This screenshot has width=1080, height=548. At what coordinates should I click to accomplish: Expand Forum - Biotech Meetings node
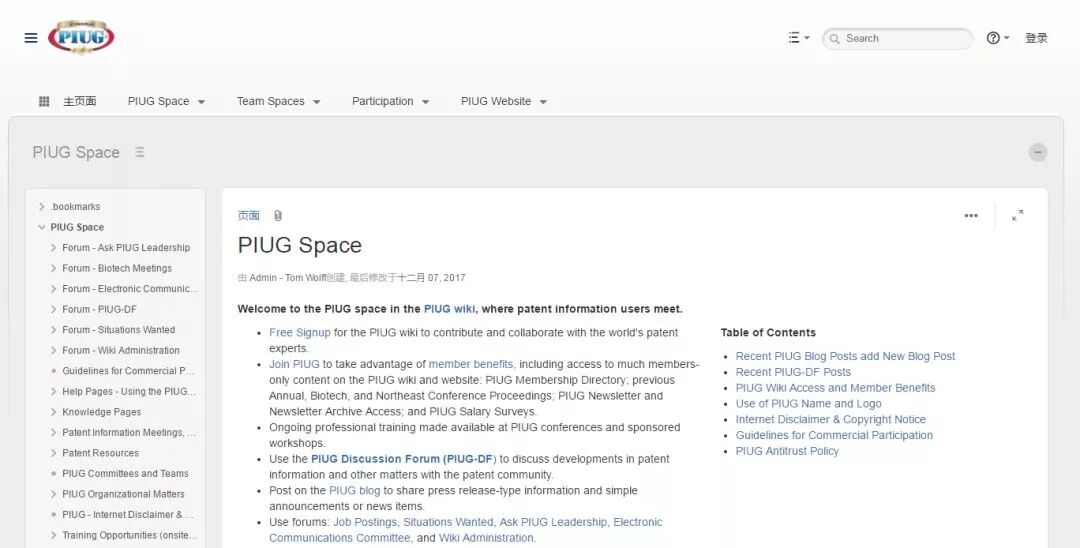click(53, 268)
